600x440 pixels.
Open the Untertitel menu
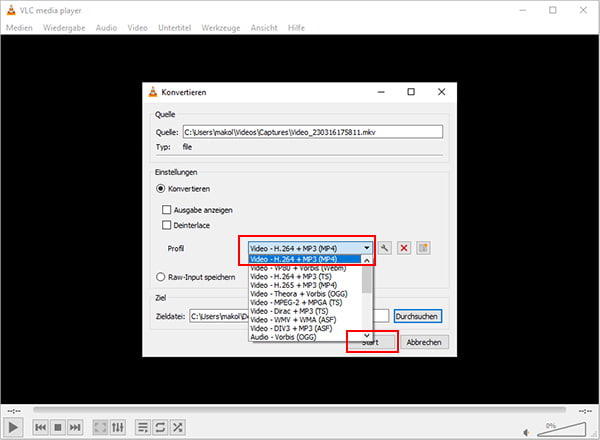point(174,28)
